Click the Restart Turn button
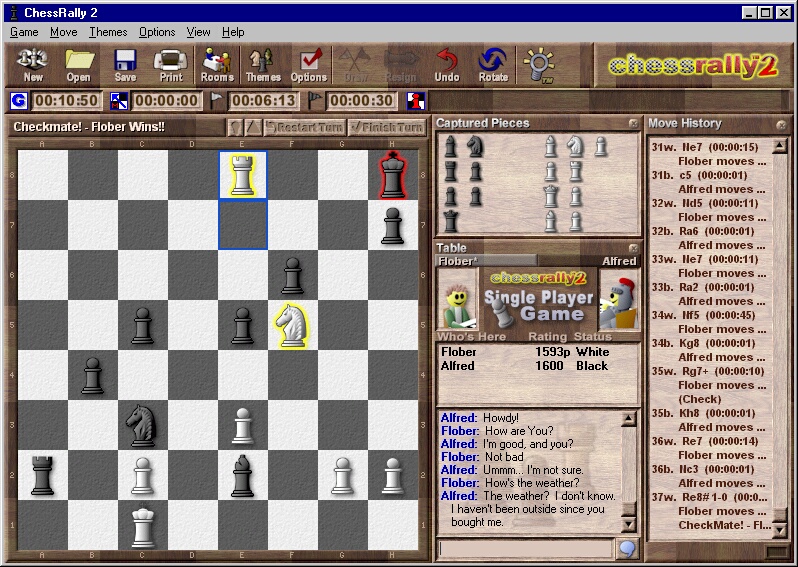798x567 pixels. coord(305,127)
